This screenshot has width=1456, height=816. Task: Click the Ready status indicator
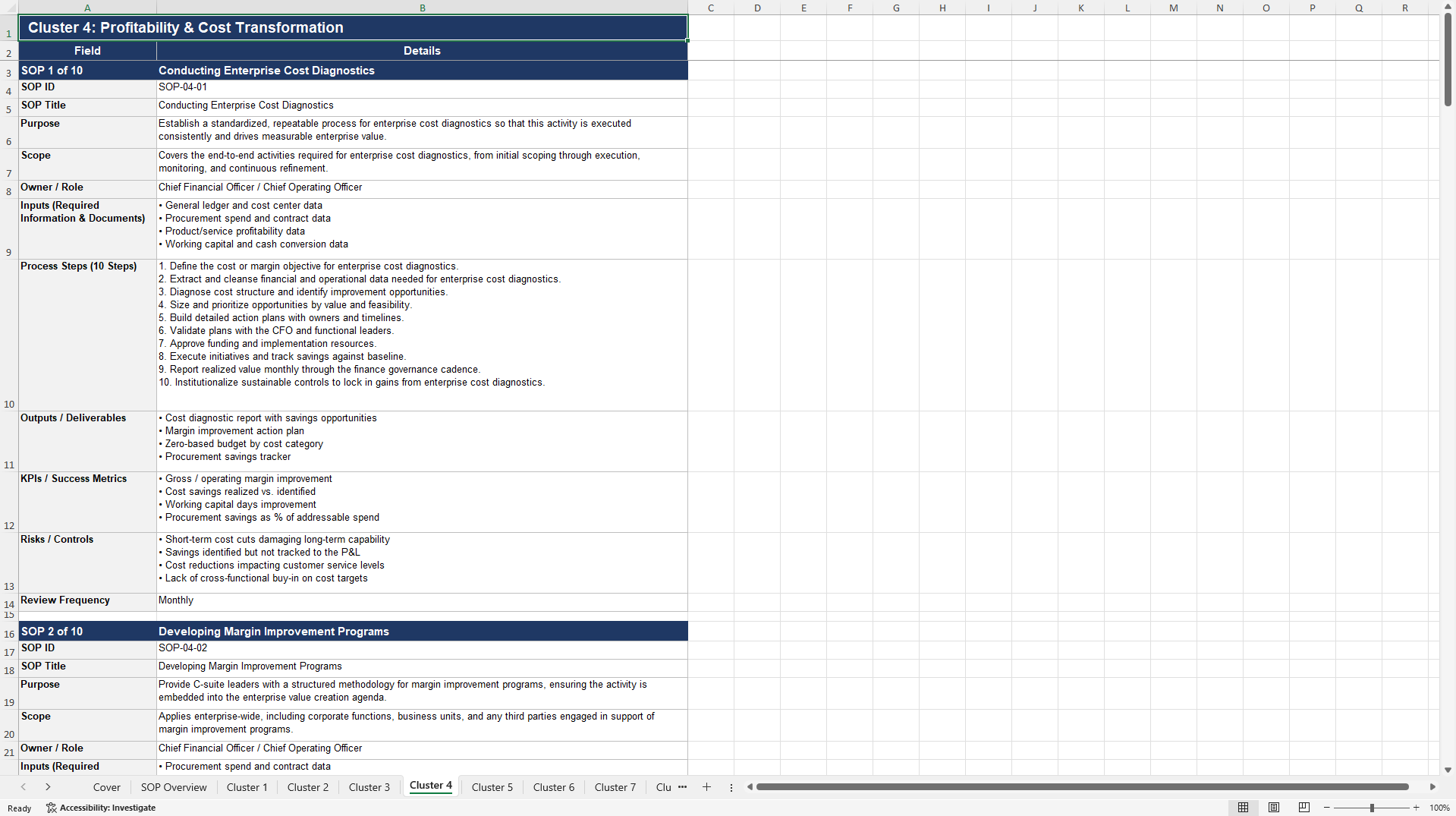pyautogui.click(x=19, y=808)
